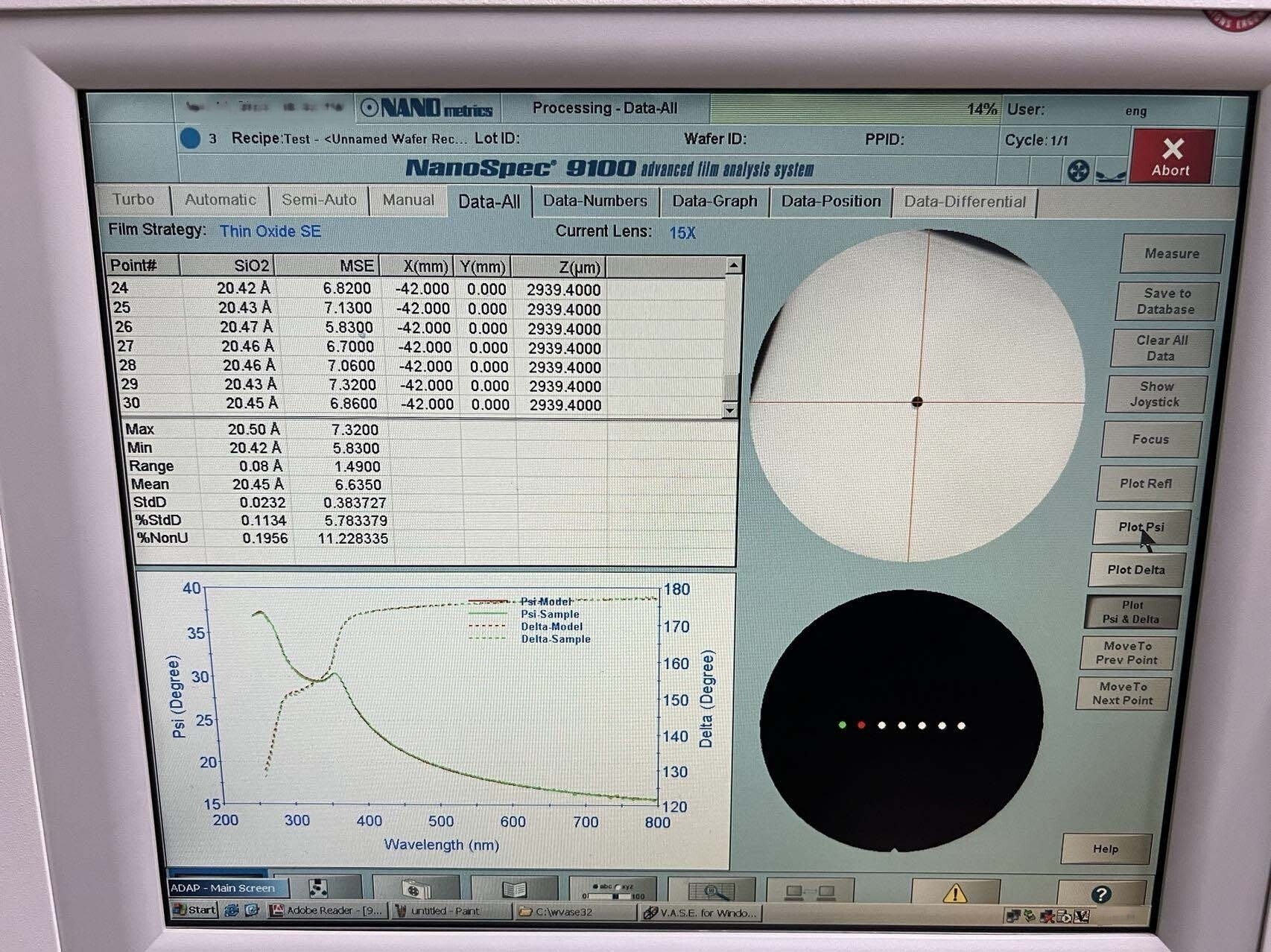
Task: Click the Point# column header
Action: [x=142, y=265]
